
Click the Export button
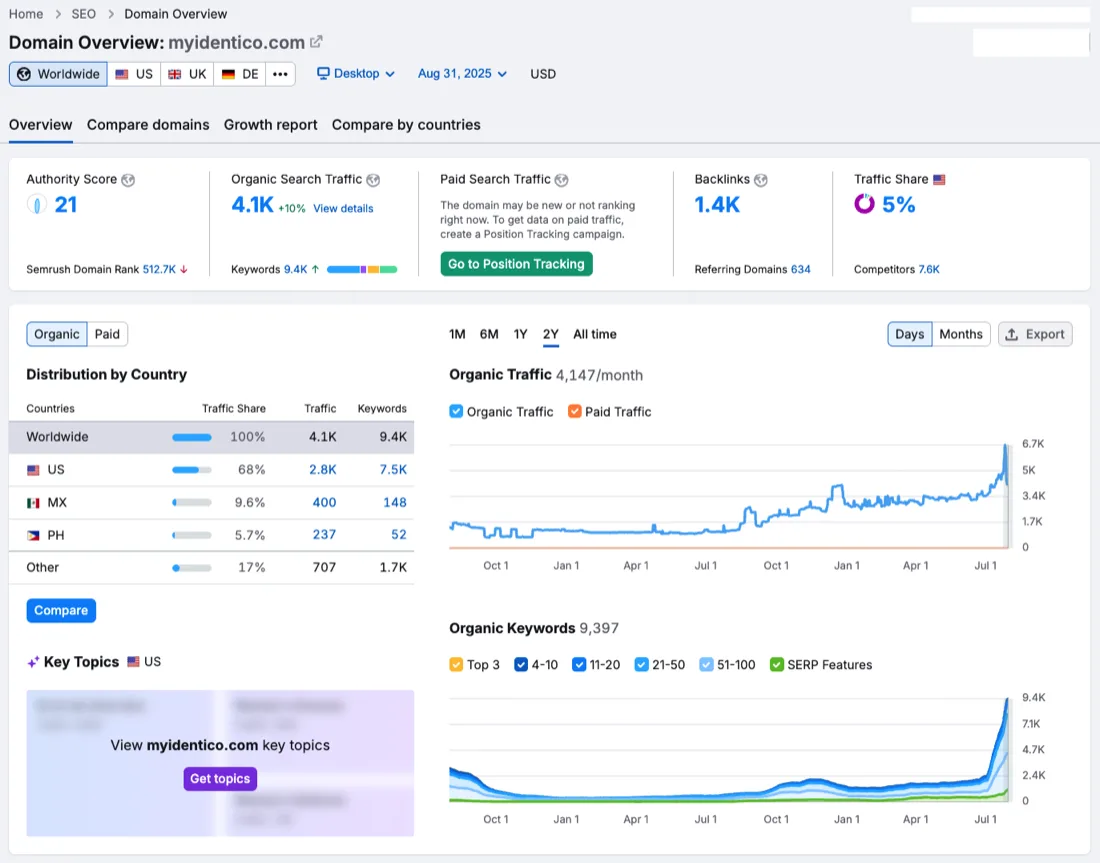(1035, 334)
